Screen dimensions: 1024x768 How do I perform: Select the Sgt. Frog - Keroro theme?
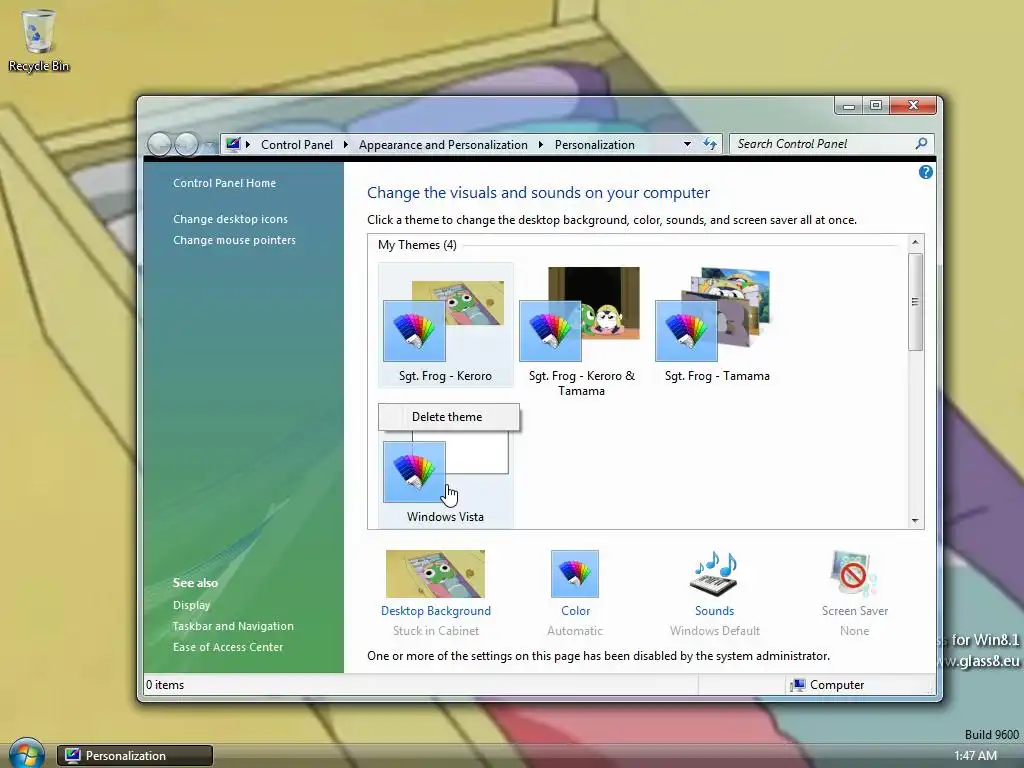445,325
